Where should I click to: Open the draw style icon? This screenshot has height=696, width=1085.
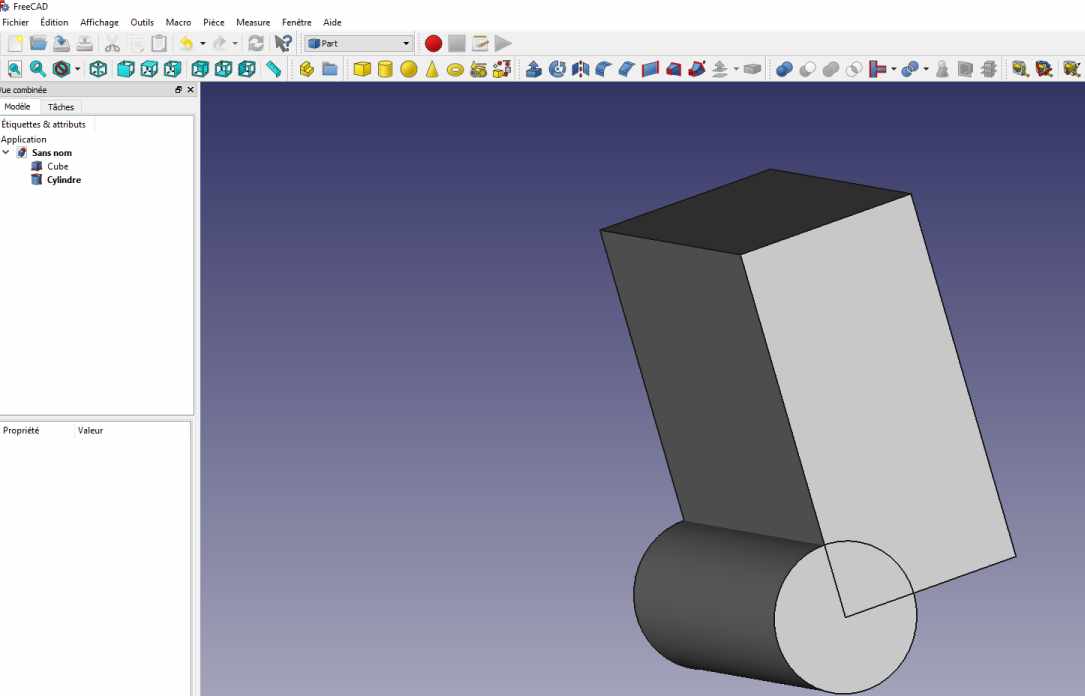tap(62, 69)
